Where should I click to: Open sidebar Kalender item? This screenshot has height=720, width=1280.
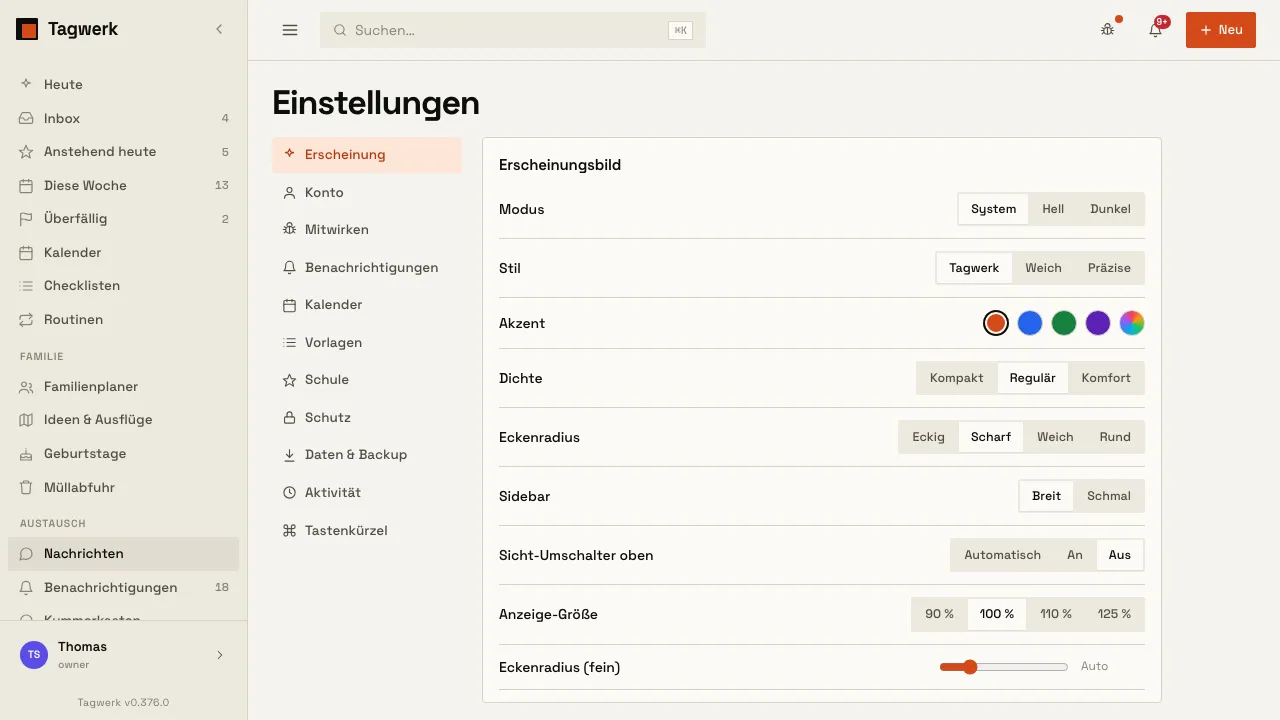(123, 252)
